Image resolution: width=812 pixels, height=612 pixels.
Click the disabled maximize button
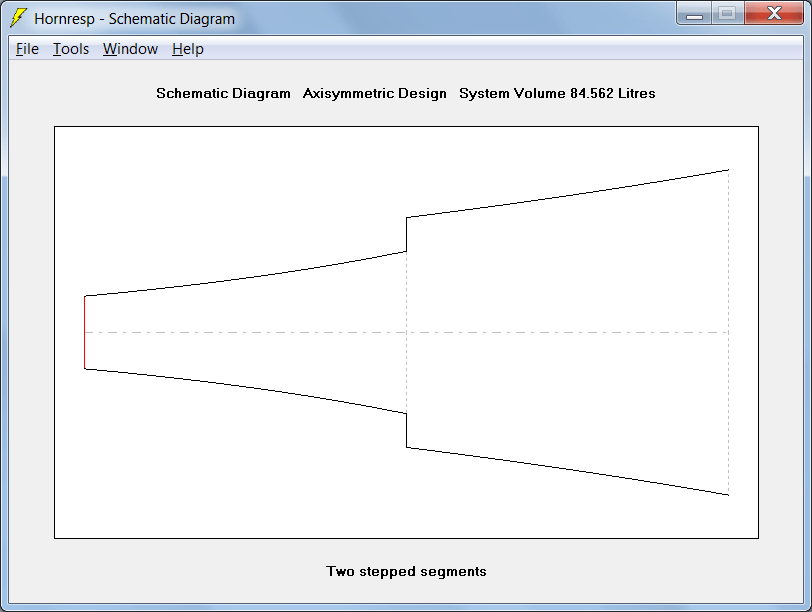[x=728, y=13]
